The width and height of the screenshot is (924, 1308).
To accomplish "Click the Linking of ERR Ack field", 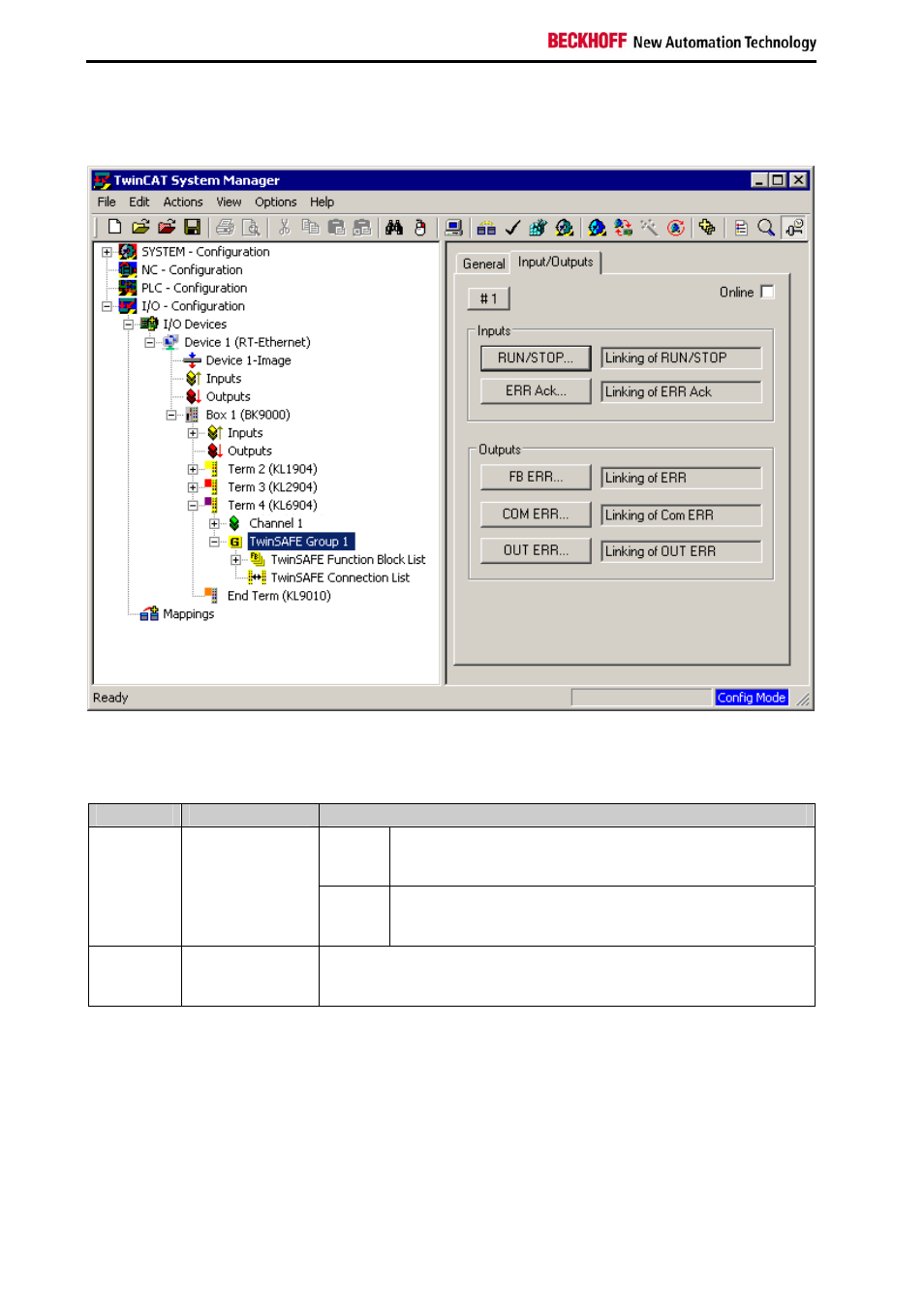I will [x=681, y=391].
